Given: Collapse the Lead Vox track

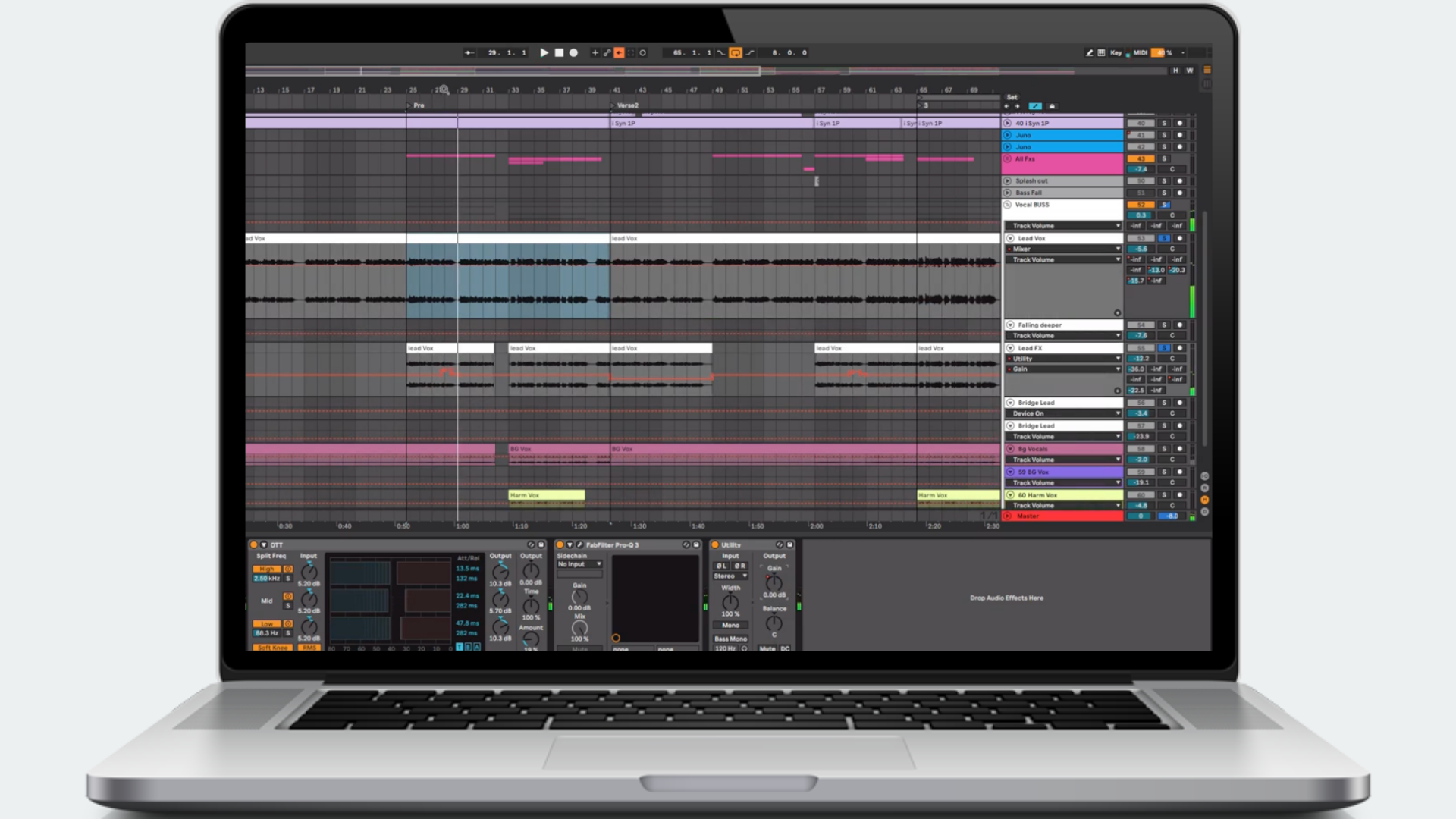Looking at the screenshot, I should (x=1010, y=238).
